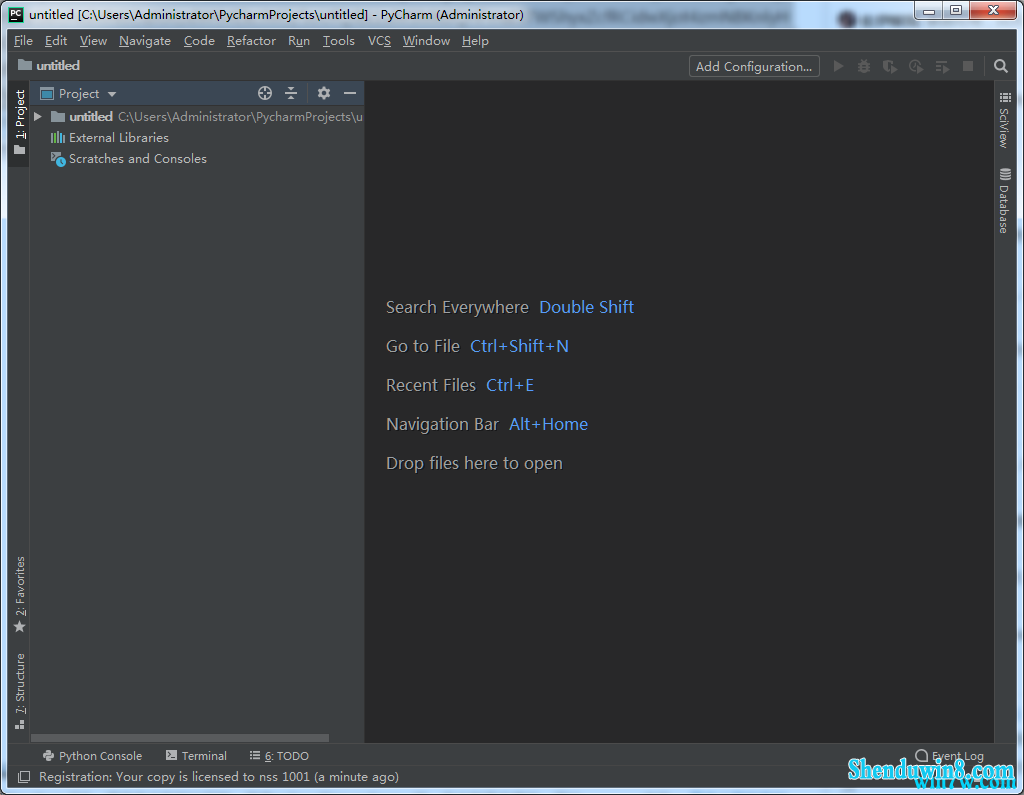Open the Navigate menu
1024x795 pixels.
pos(145,41)
